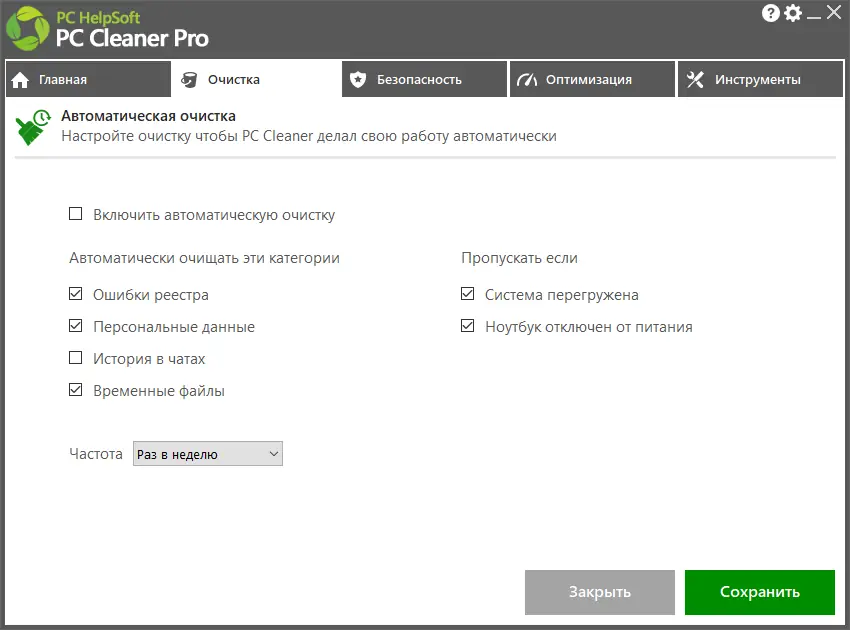Click the Настройте очистку description text

pos(309,136)
